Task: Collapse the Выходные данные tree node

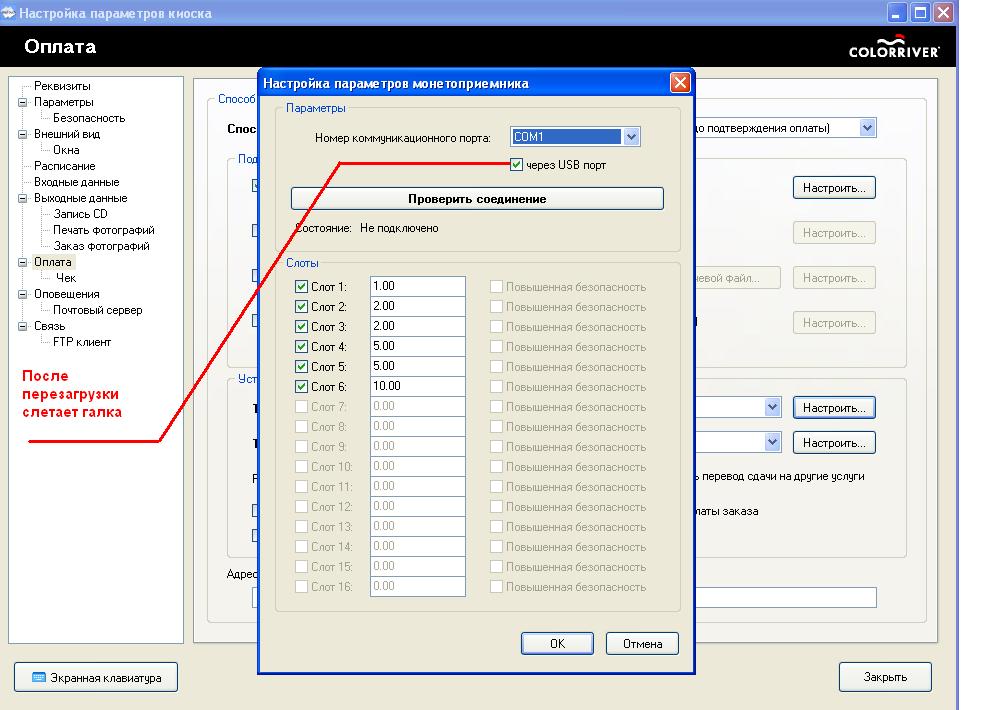Action: pos(23,198)
